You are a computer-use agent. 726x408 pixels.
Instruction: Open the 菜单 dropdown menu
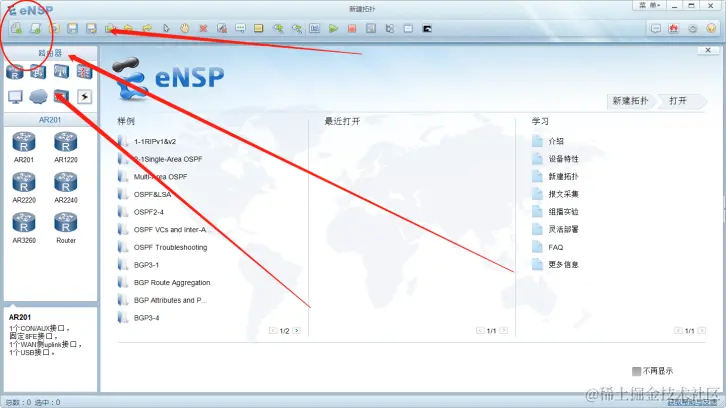[x=650, y=6]
